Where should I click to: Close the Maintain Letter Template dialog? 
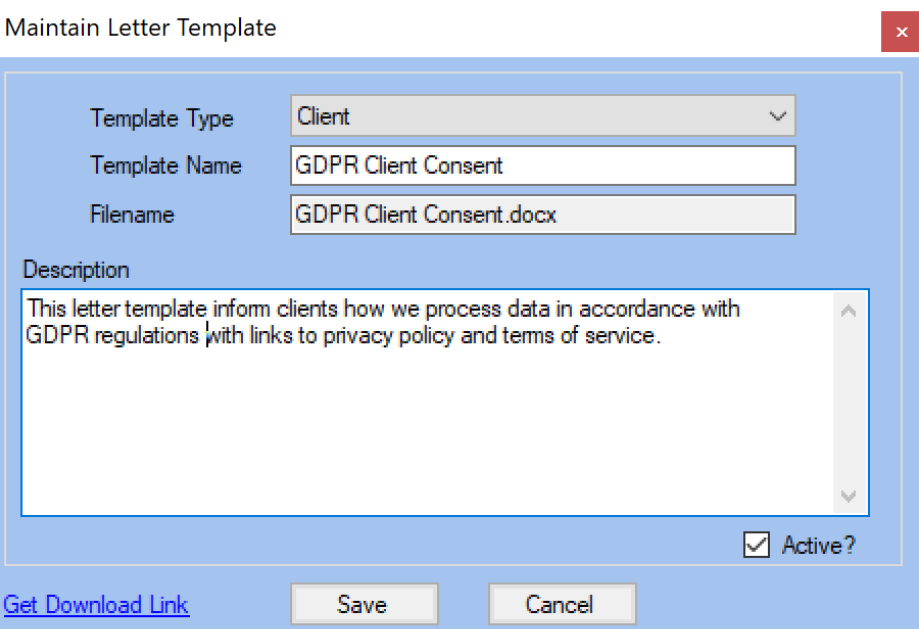point(901,32)
